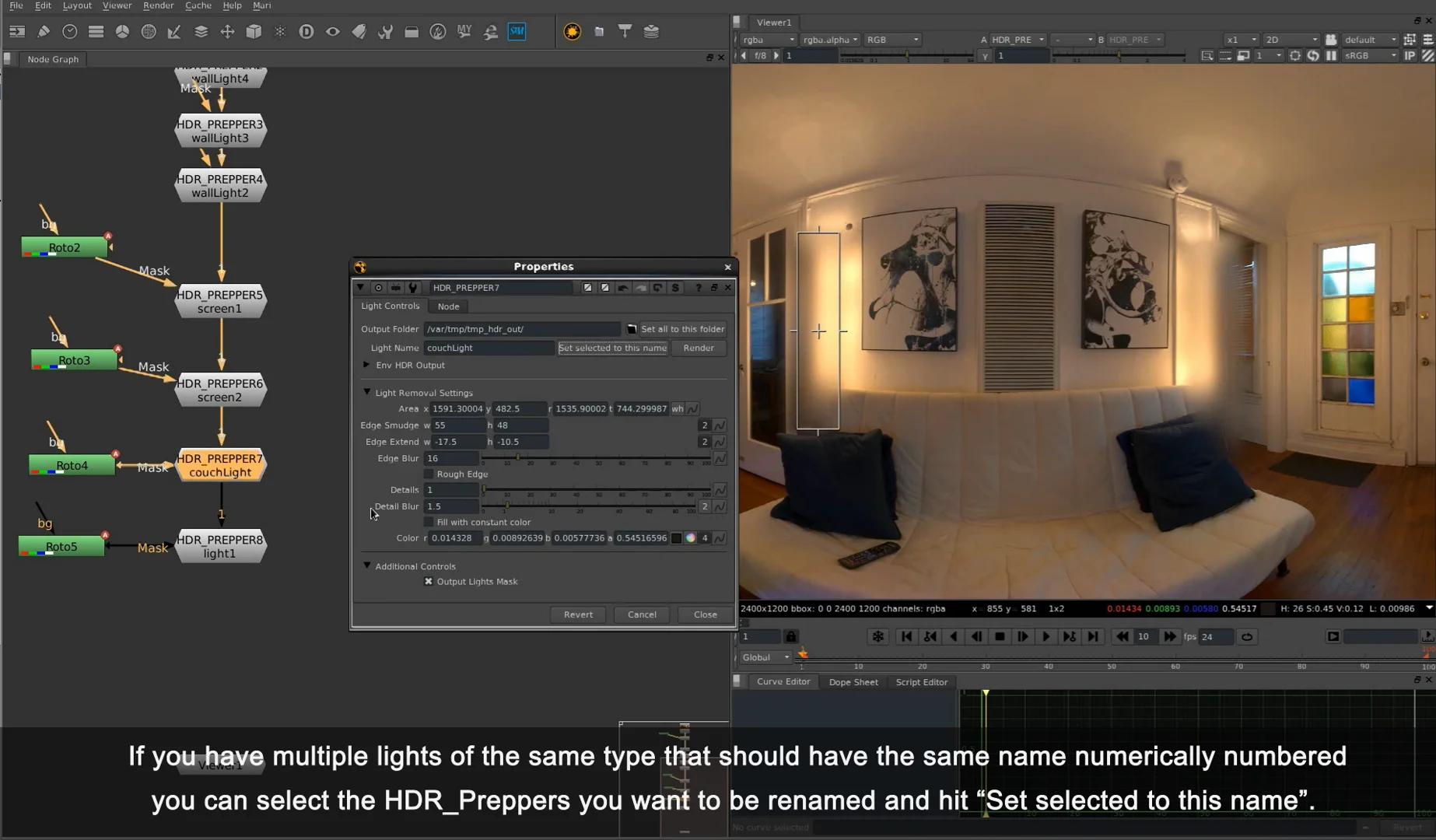The width and height of the screenshot is (1436, 840).
Task: Open the color wheel picker in Color row
Action: 690,538
